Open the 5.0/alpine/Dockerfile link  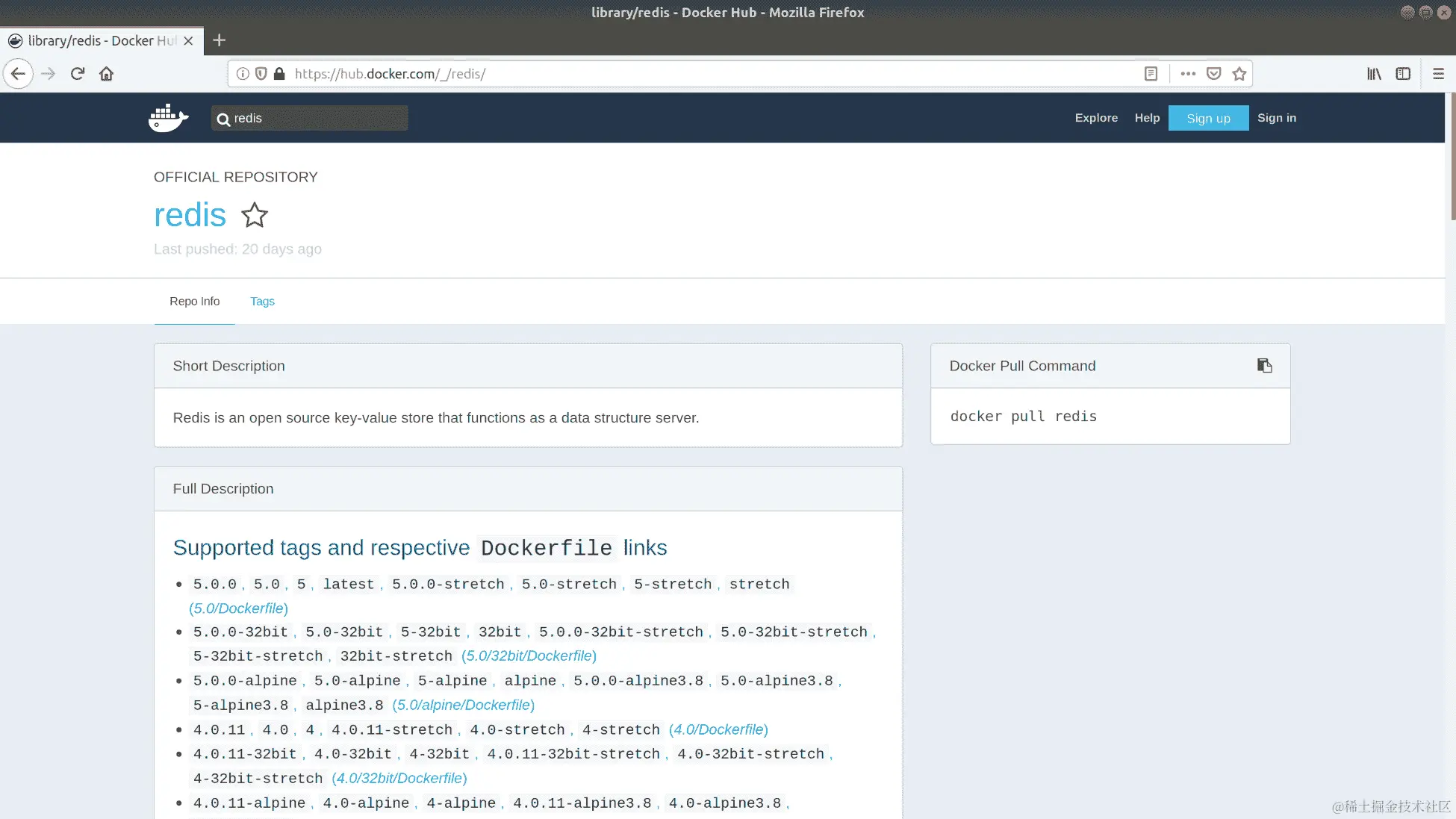(x=463, y=705)
